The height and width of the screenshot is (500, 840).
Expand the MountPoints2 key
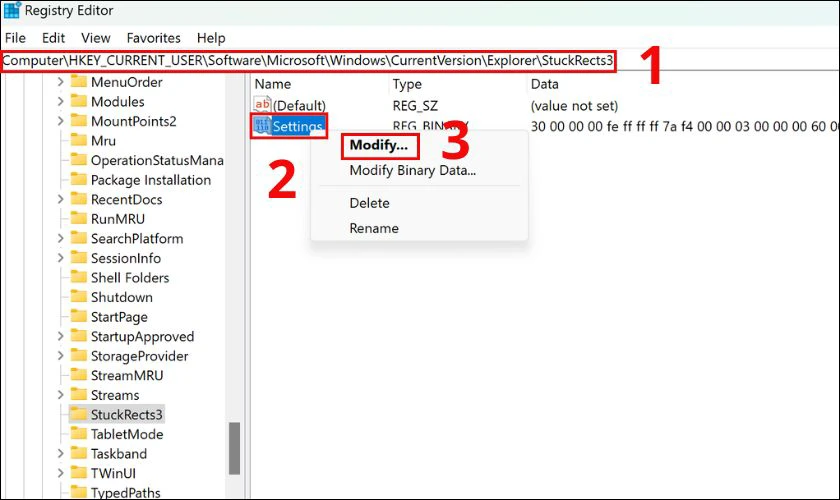[61, 121]
